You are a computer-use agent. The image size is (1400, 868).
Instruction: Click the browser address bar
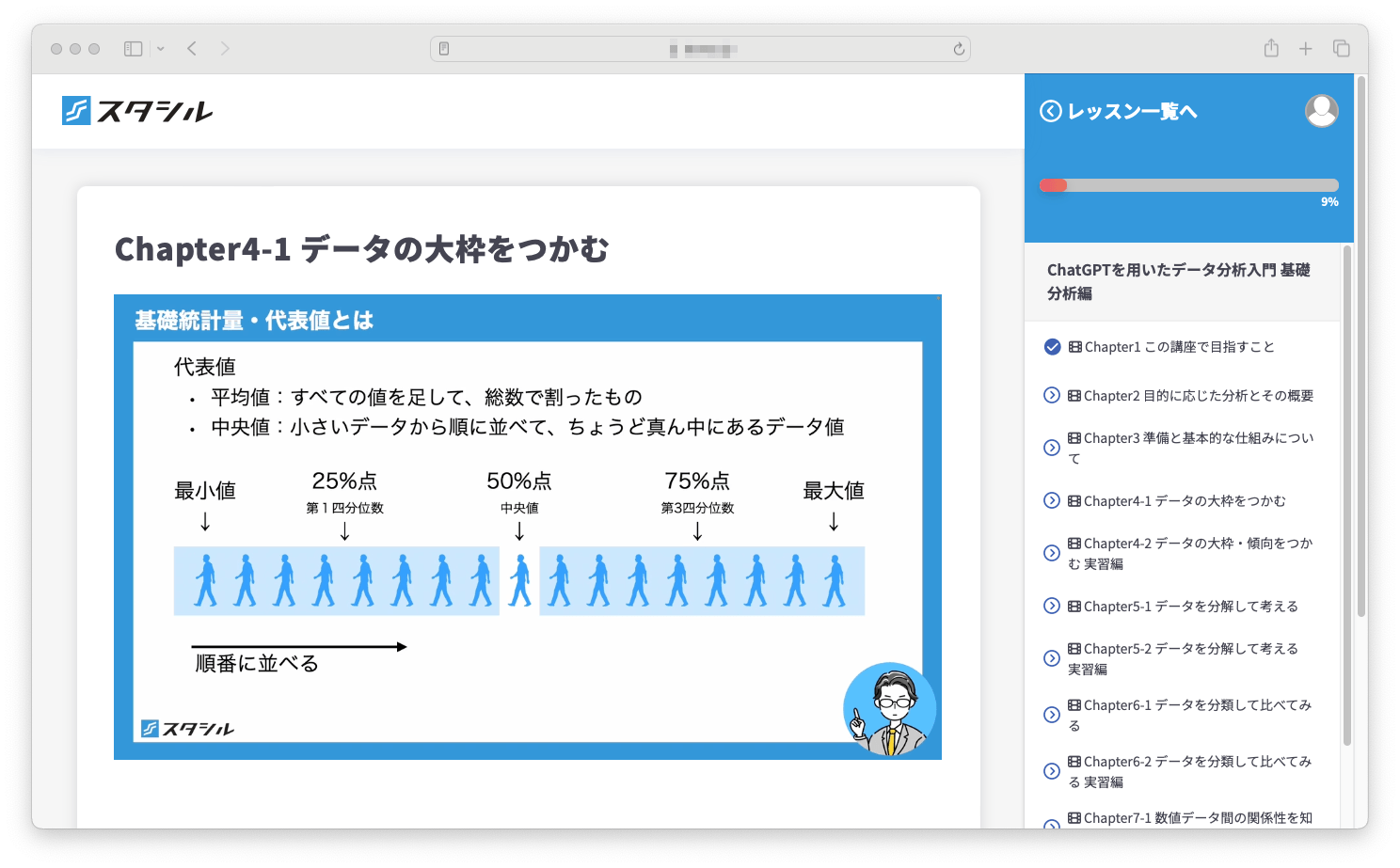click(x=700, y=49)
